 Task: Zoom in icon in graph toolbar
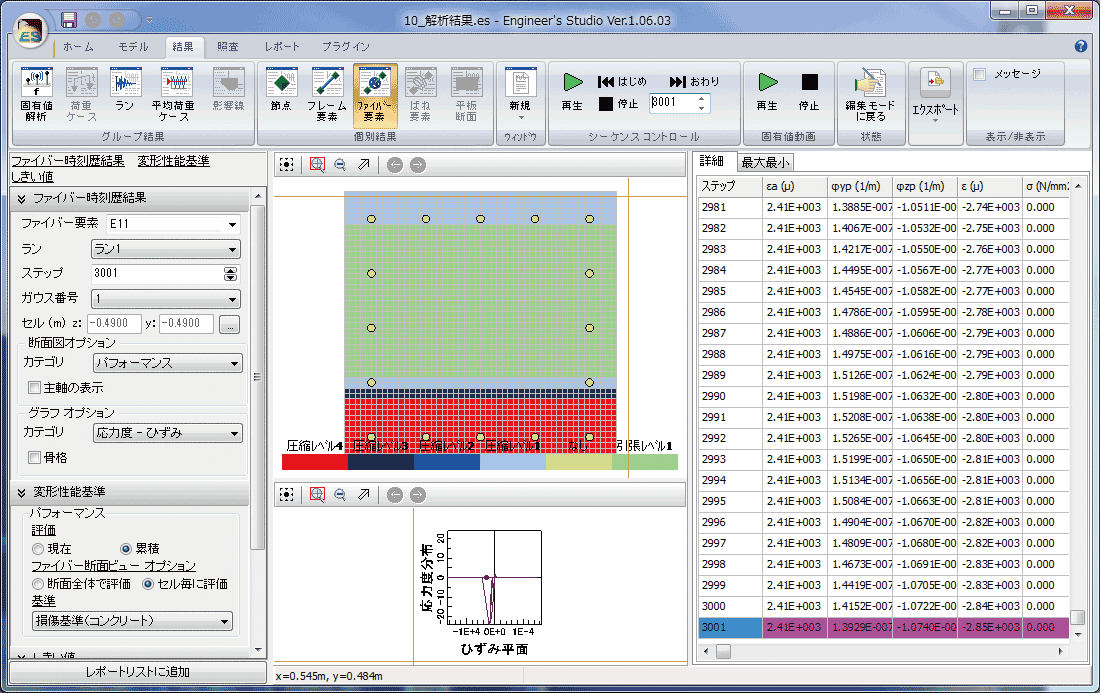click(x=317, y=495)
